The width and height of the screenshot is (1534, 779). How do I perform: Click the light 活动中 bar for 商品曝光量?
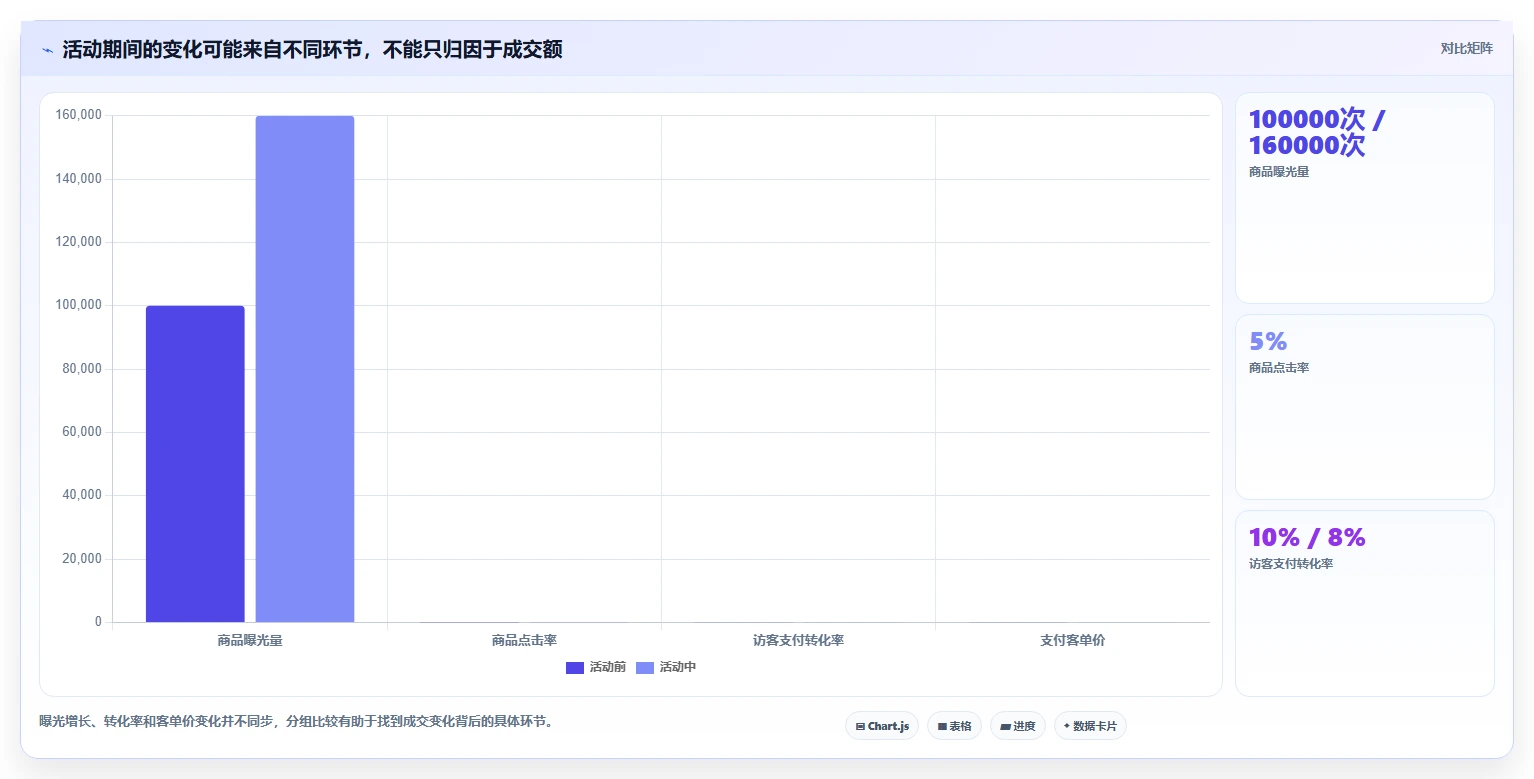coord(305,369)
